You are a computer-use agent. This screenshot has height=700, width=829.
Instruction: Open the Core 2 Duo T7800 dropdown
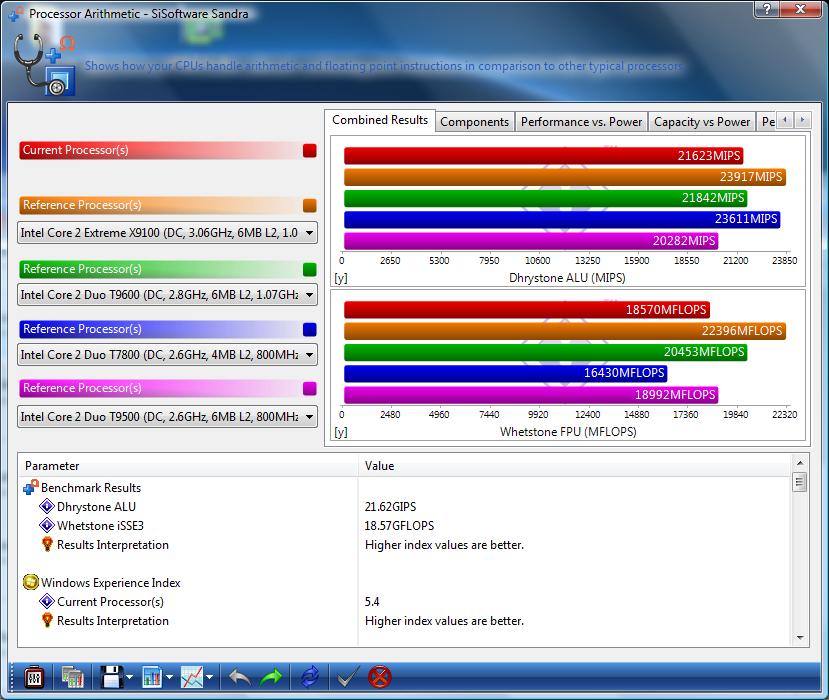click(167, 355)
